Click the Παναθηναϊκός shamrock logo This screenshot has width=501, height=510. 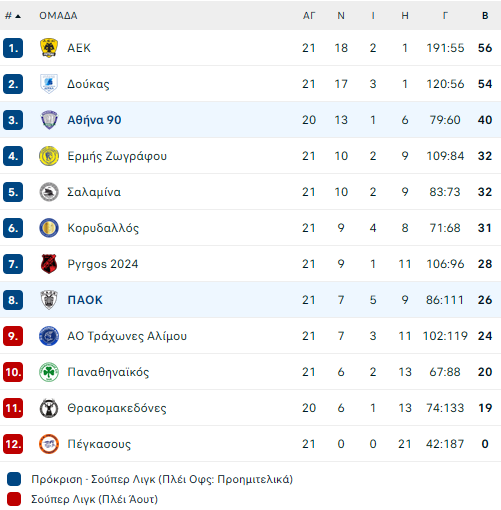point(49,372)
